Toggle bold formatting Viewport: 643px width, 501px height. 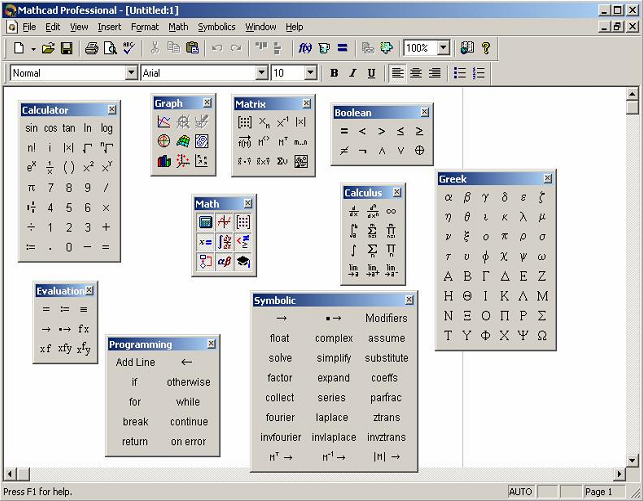(x=334, y=73)
